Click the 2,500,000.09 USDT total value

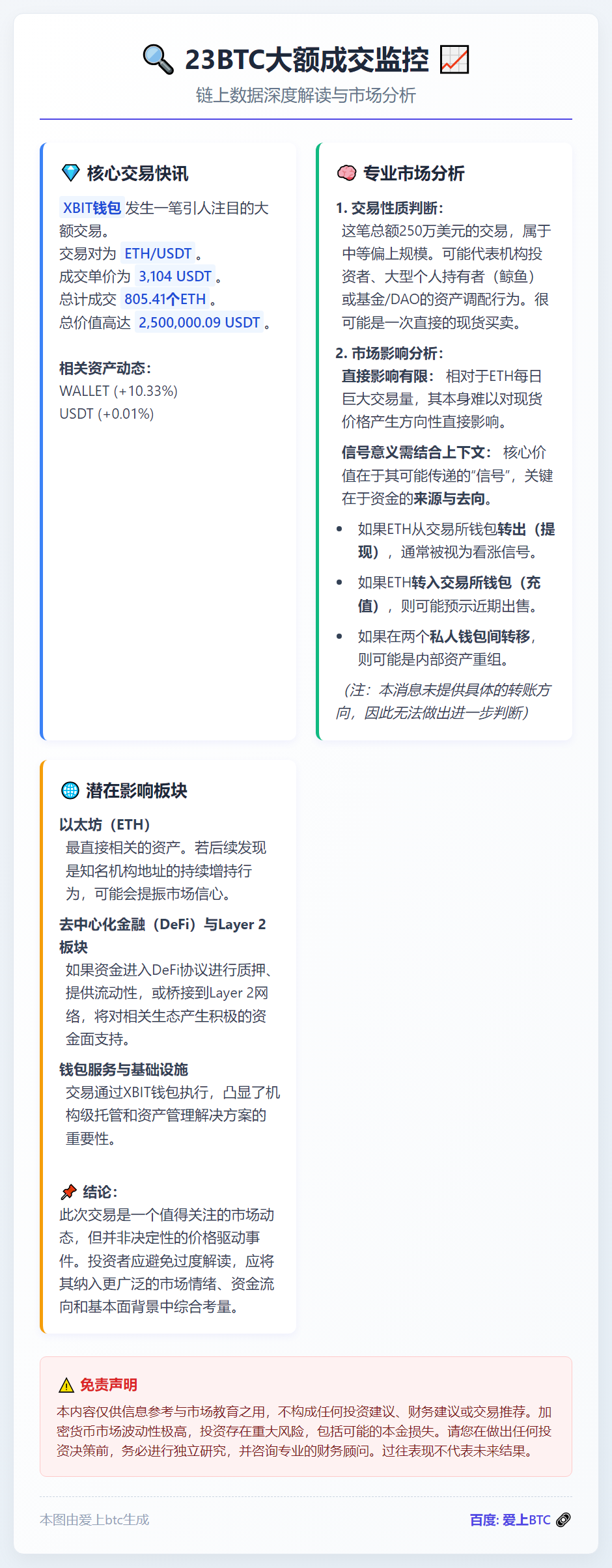199,322
